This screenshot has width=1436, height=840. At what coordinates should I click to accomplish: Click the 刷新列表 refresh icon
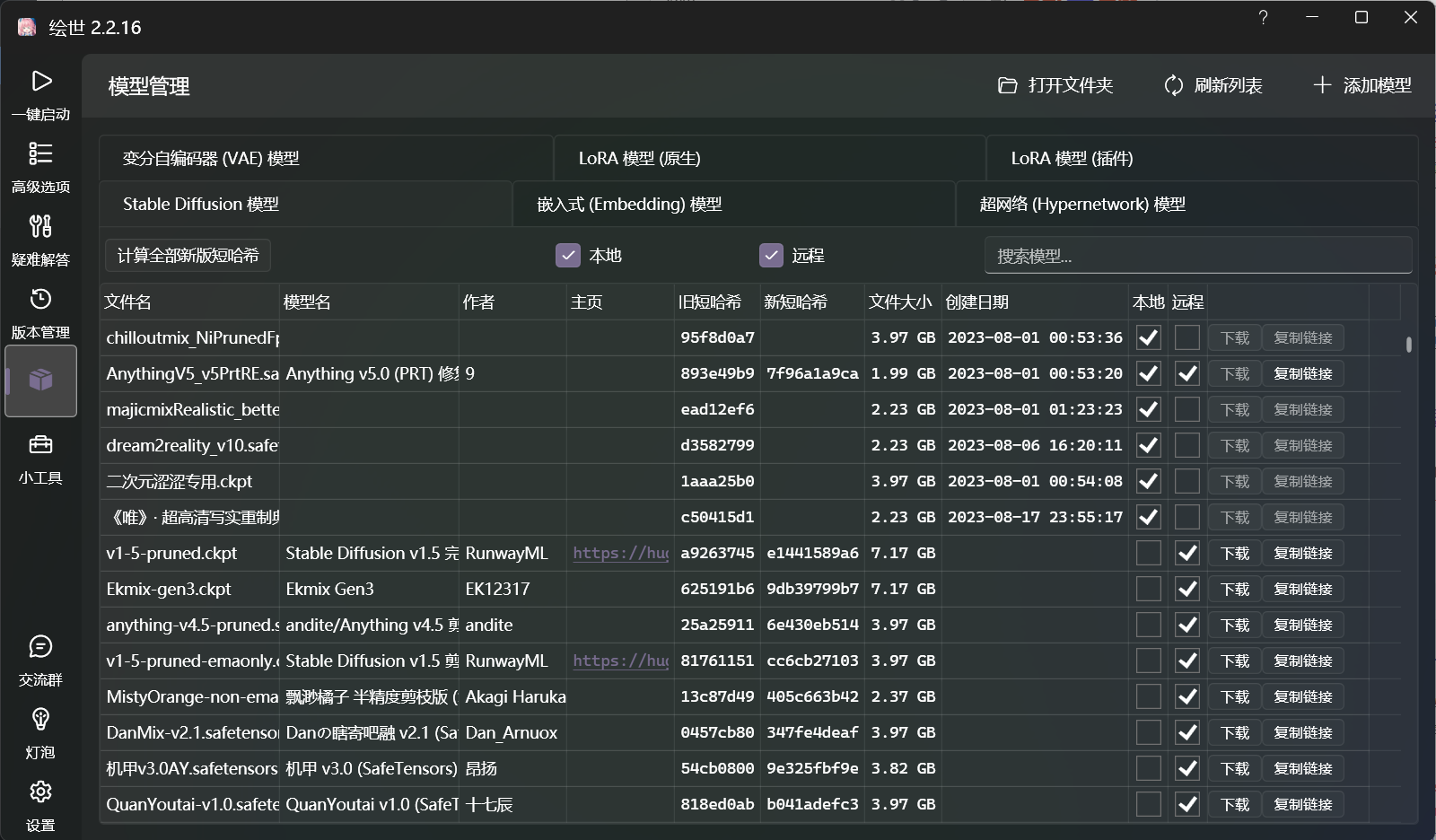point(1174,85)
